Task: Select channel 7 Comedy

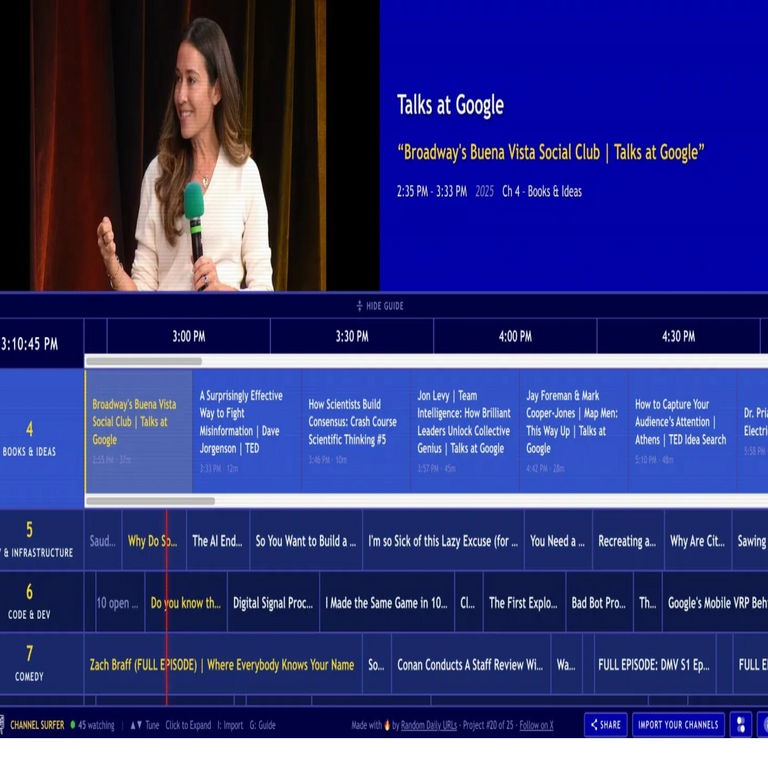Action: [42, 664]
